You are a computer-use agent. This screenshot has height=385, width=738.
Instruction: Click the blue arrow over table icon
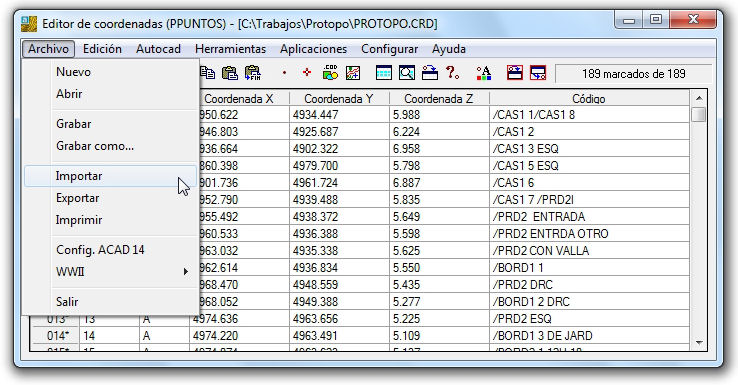[x=430, y=73]
